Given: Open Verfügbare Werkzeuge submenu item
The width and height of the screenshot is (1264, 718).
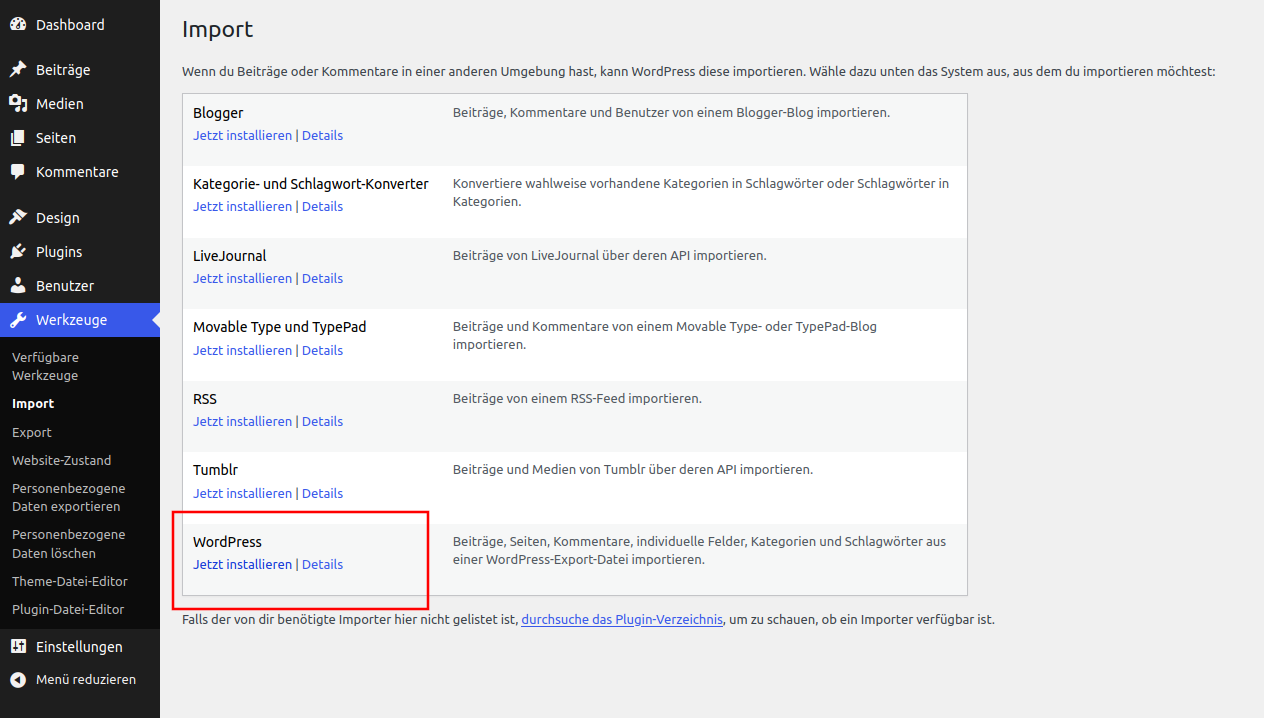Looking at the screenshot, I should 45,366.
